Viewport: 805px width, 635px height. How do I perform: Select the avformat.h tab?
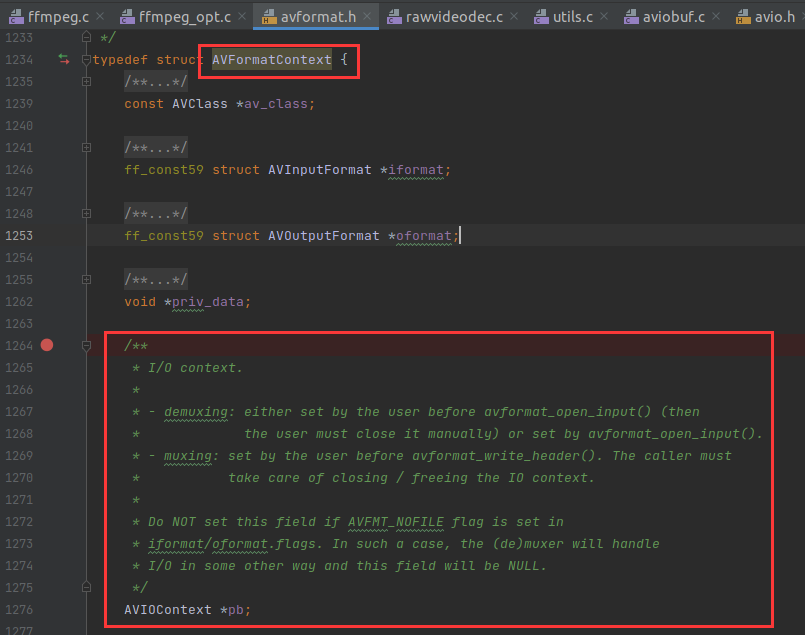pyautogui.click(x=318, y=17)
